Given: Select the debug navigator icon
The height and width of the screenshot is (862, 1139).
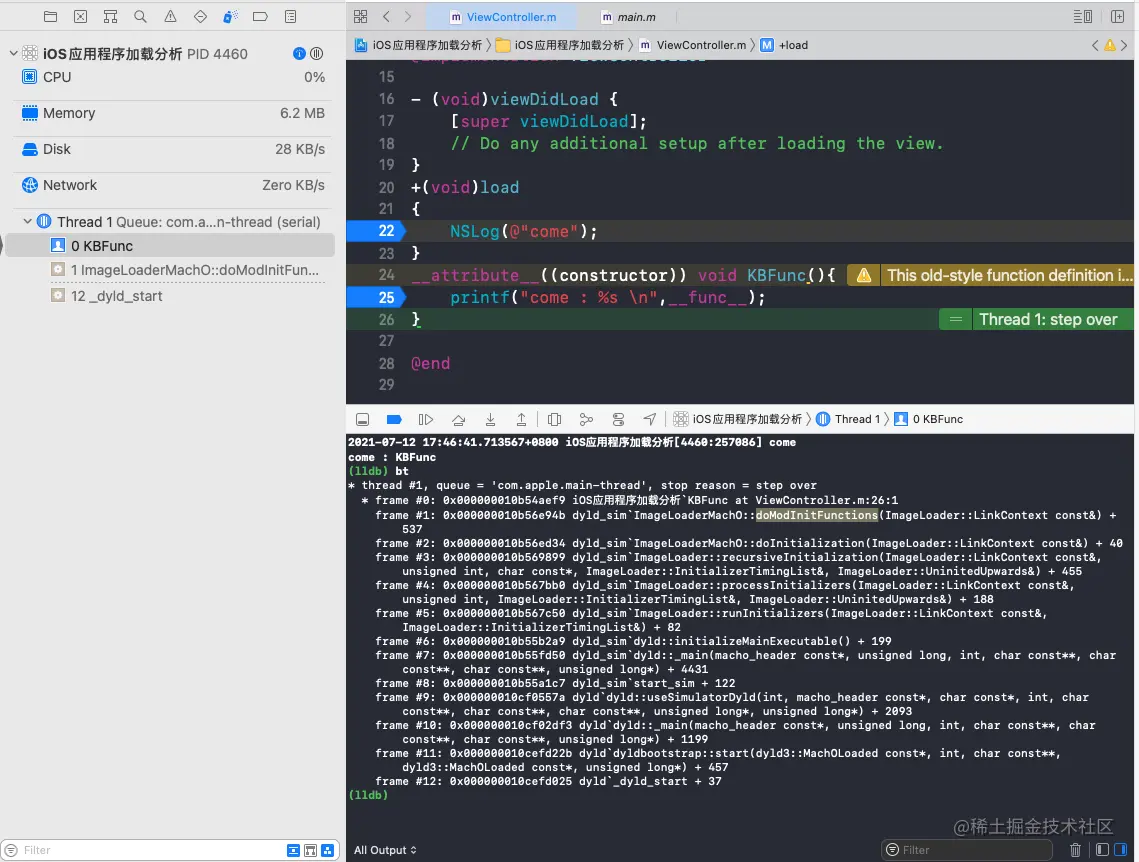Looking at the screenshot, I should click(230, 16).
